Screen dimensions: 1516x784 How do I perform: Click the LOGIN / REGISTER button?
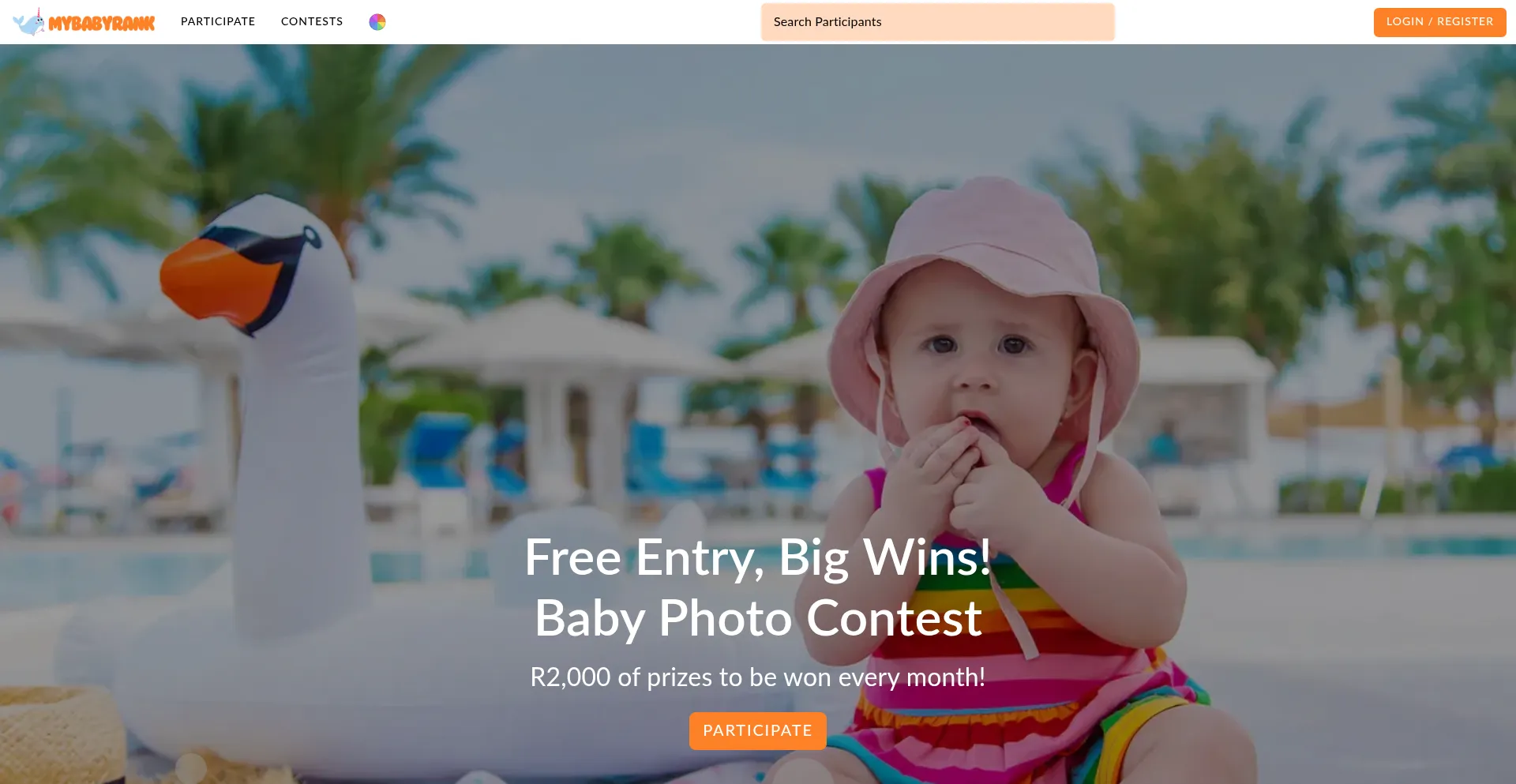[x=1439, y=22]
